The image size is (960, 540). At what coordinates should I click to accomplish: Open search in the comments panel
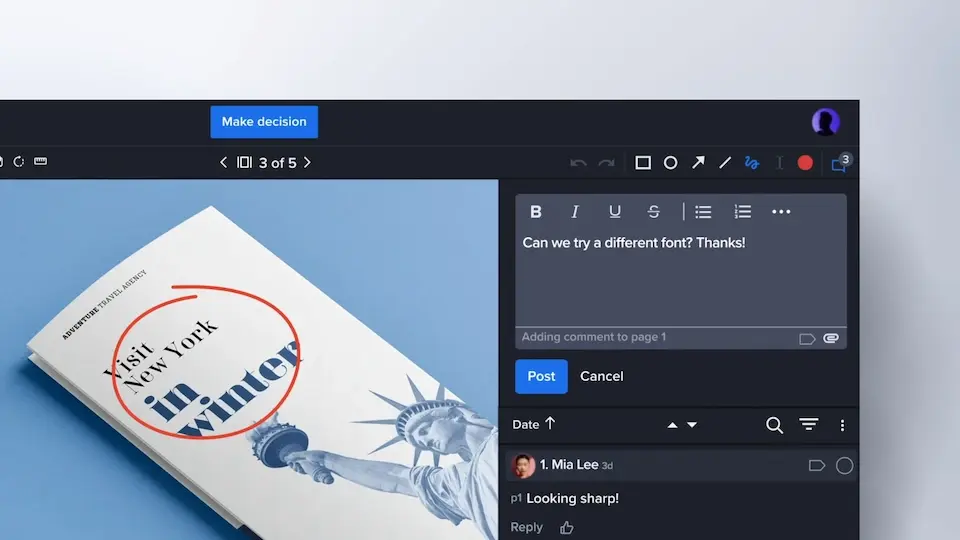pos(774,425)
